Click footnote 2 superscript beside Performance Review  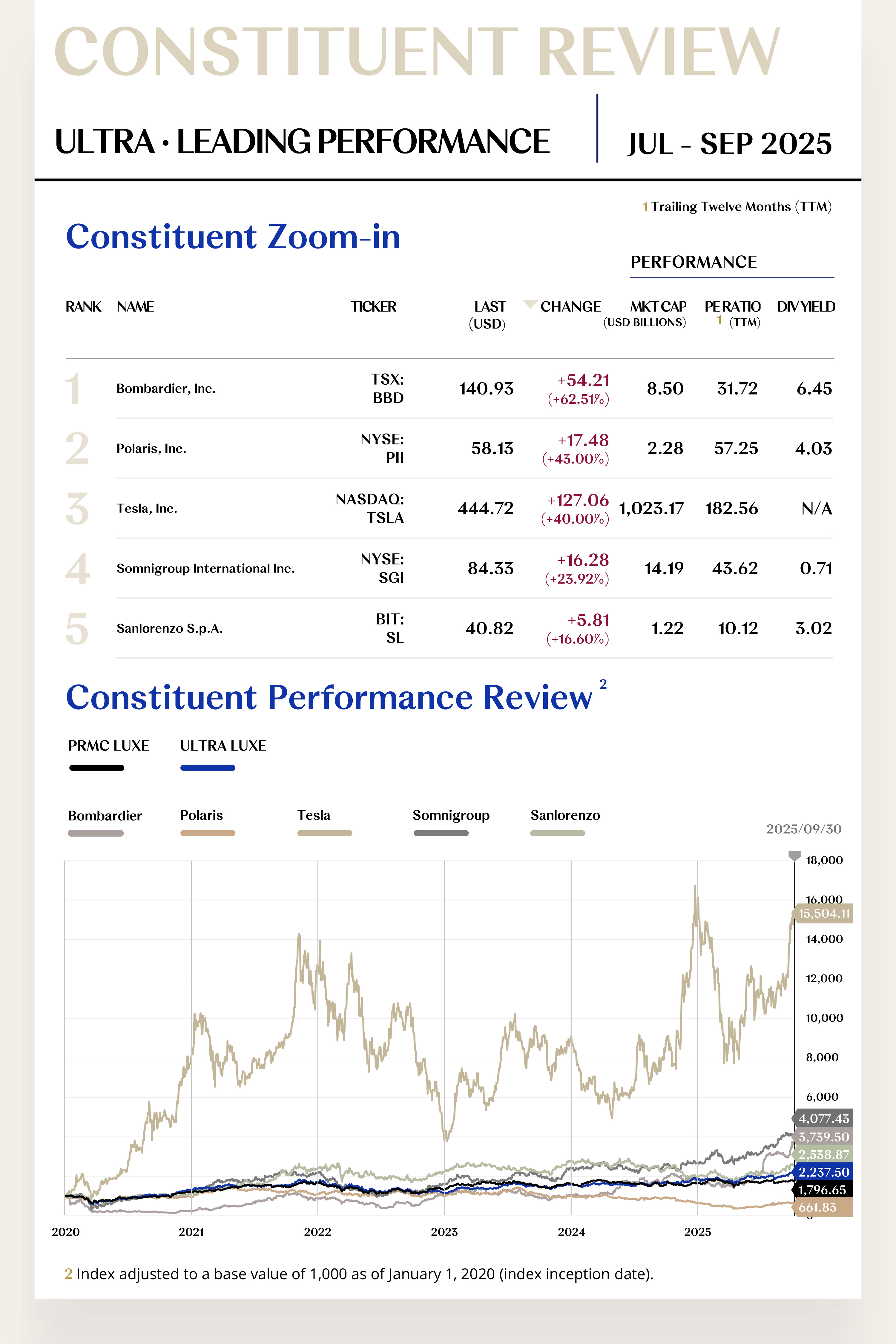pyautogui.click(x=603, y=684)
